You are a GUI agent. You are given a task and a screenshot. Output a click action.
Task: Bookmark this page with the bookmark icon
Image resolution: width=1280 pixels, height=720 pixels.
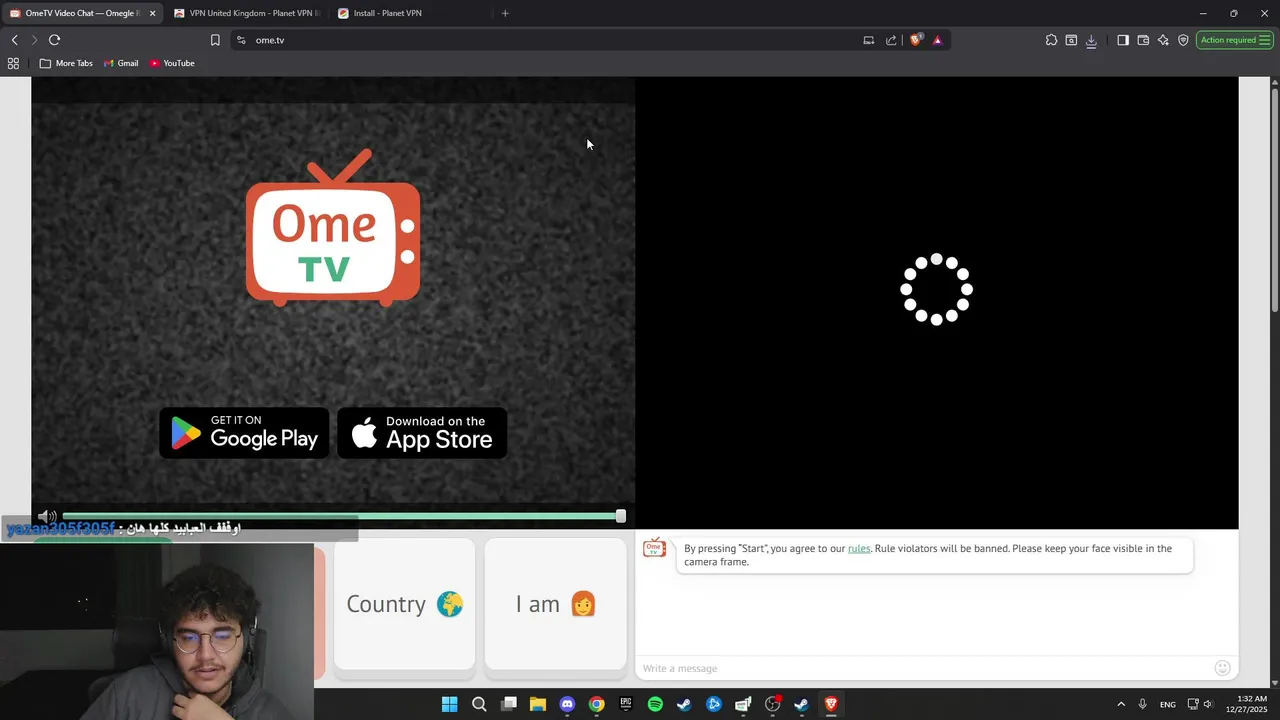coord(215,40)
